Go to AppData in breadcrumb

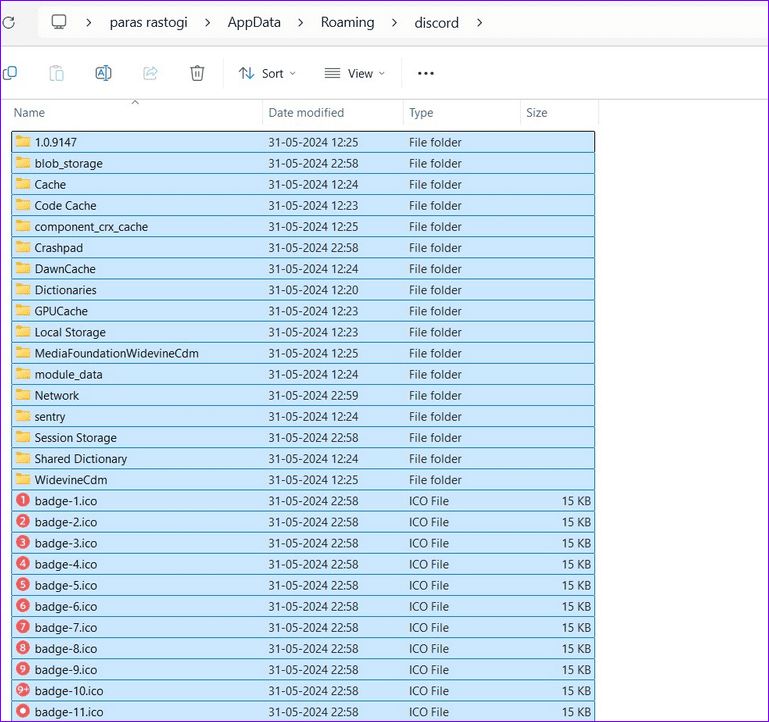pyautogui.click(x=254, y=23)
